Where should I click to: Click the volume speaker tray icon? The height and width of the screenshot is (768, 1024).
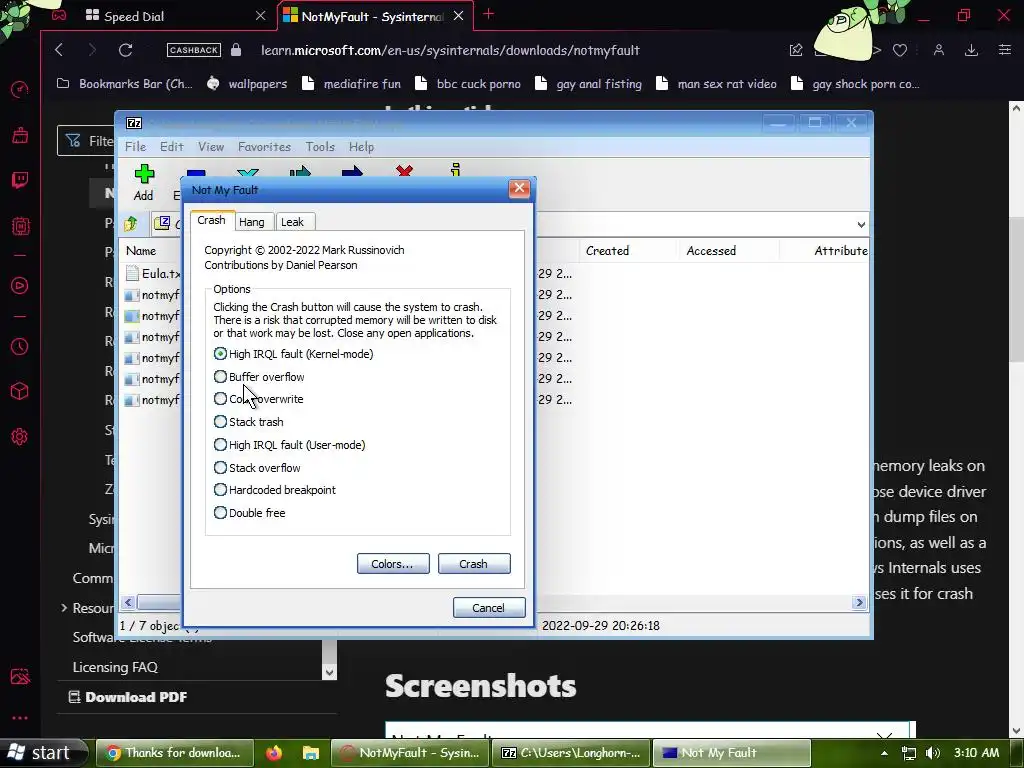pos(933,753)
